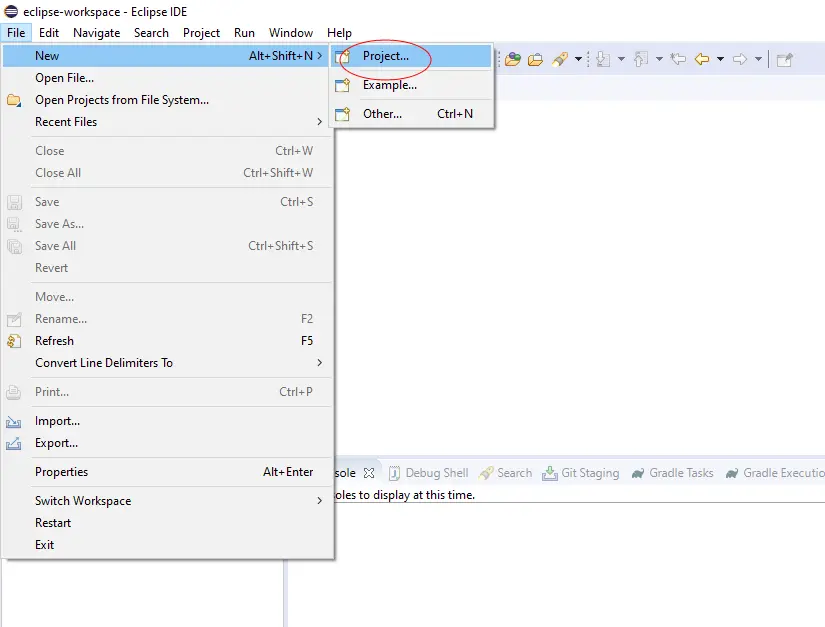Viewport: 825px width, 627px height.
Task: Choose Properties in the File menu
Action: click(x=168, y=472)
